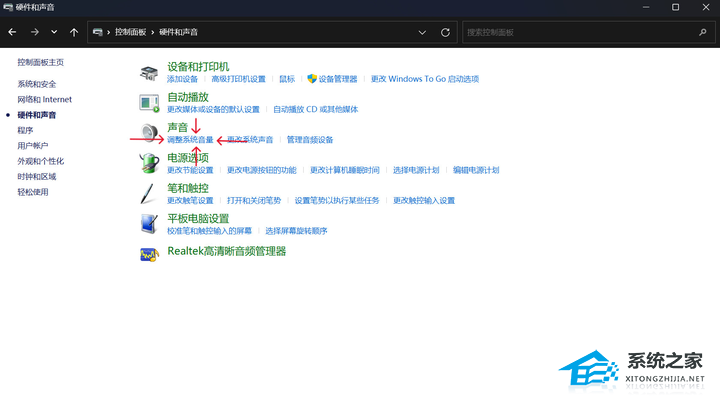Open the recent locations dropdown arrow

tap(54, 32)
